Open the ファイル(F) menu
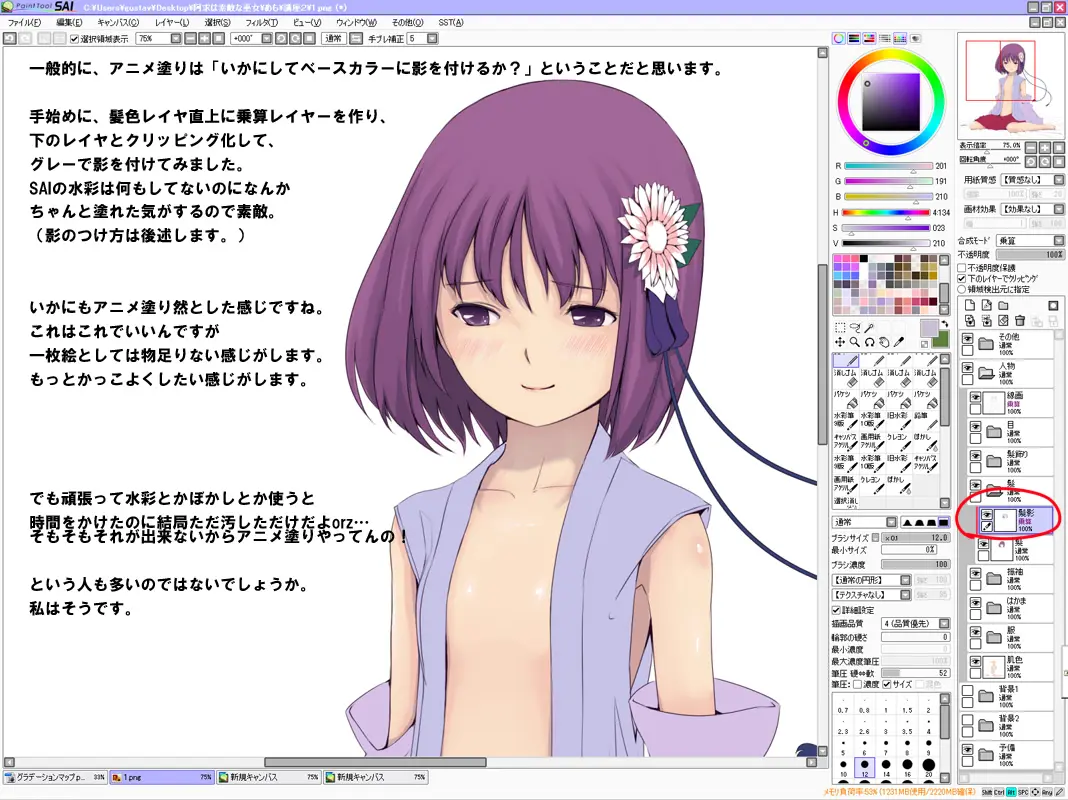Screen dimensions: 1068x800 tap(25, 22)
